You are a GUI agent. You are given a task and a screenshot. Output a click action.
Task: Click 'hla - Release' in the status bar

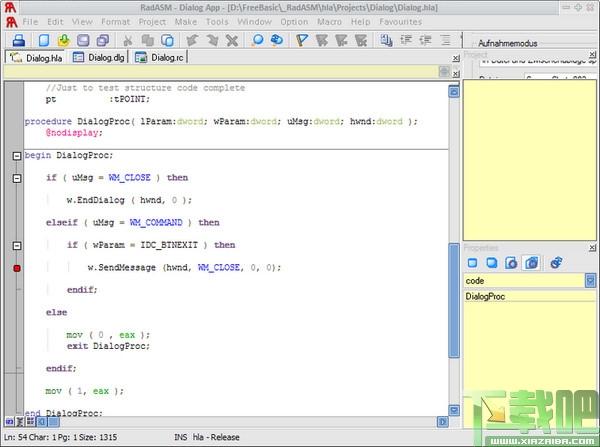216,437
